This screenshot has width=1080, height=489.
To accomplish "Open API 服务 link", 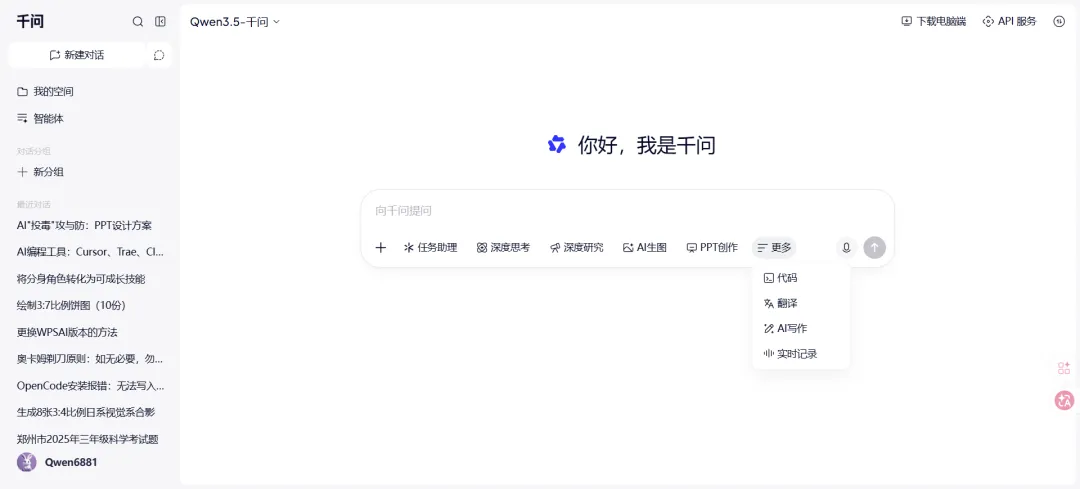I will tap(1009, 21).
